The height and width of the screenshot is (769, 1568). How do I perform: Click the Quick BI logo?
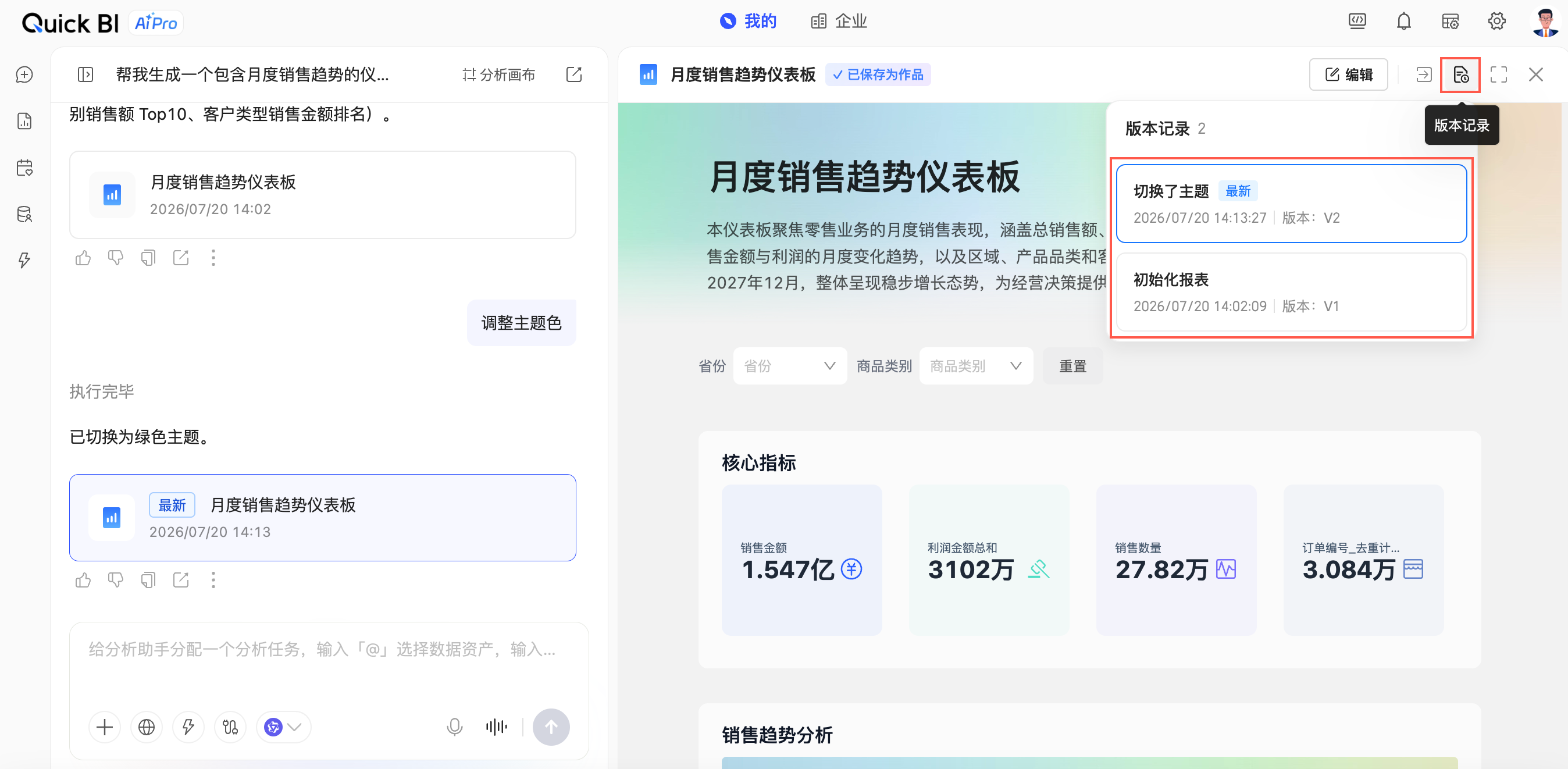point(70,23)
